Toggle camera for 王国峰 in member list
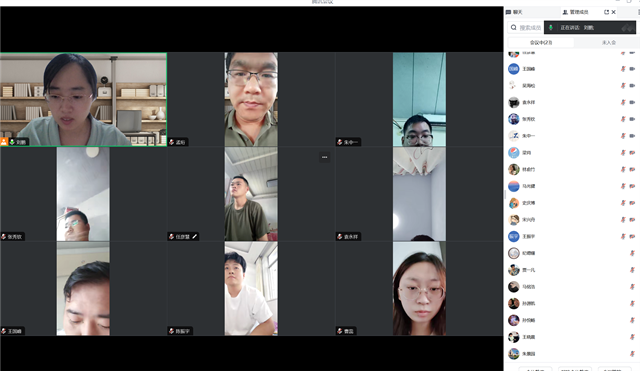Viewport: 640px width, 371px height. tap(632, 69)
